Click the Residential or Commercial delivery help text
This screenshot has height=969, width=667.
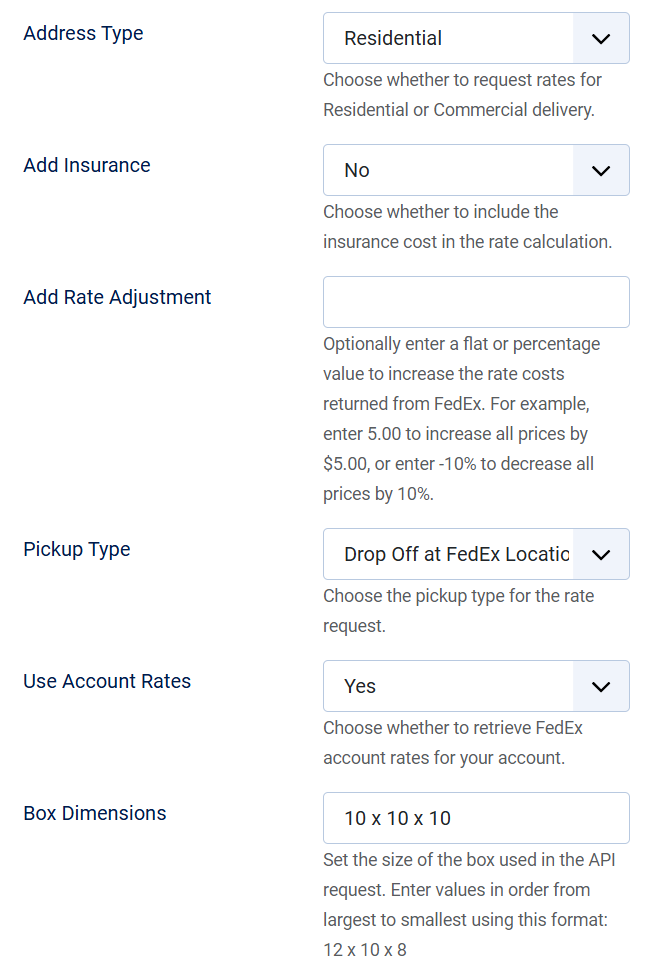pyautogui.click(x=462, y=95)
